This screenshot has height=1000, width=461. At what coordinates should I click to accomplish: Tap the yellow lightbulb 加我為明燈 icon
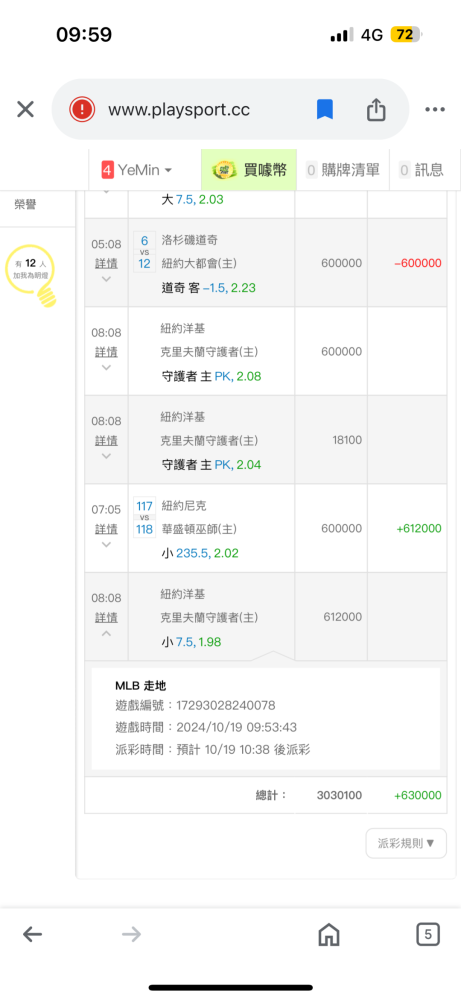coord(31,276)
